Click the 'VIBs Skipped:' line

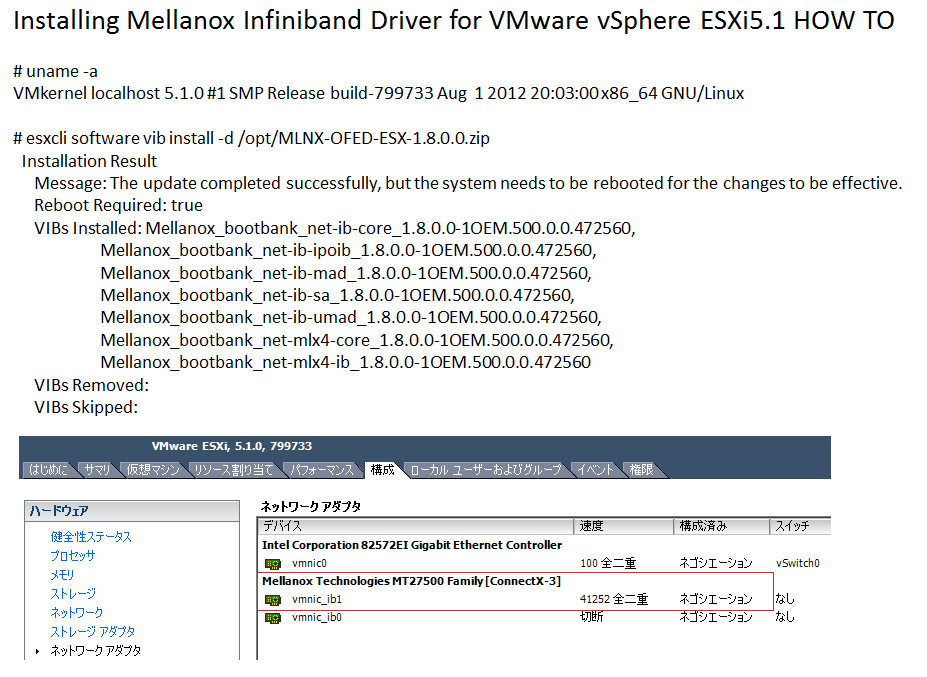[86, 407]
